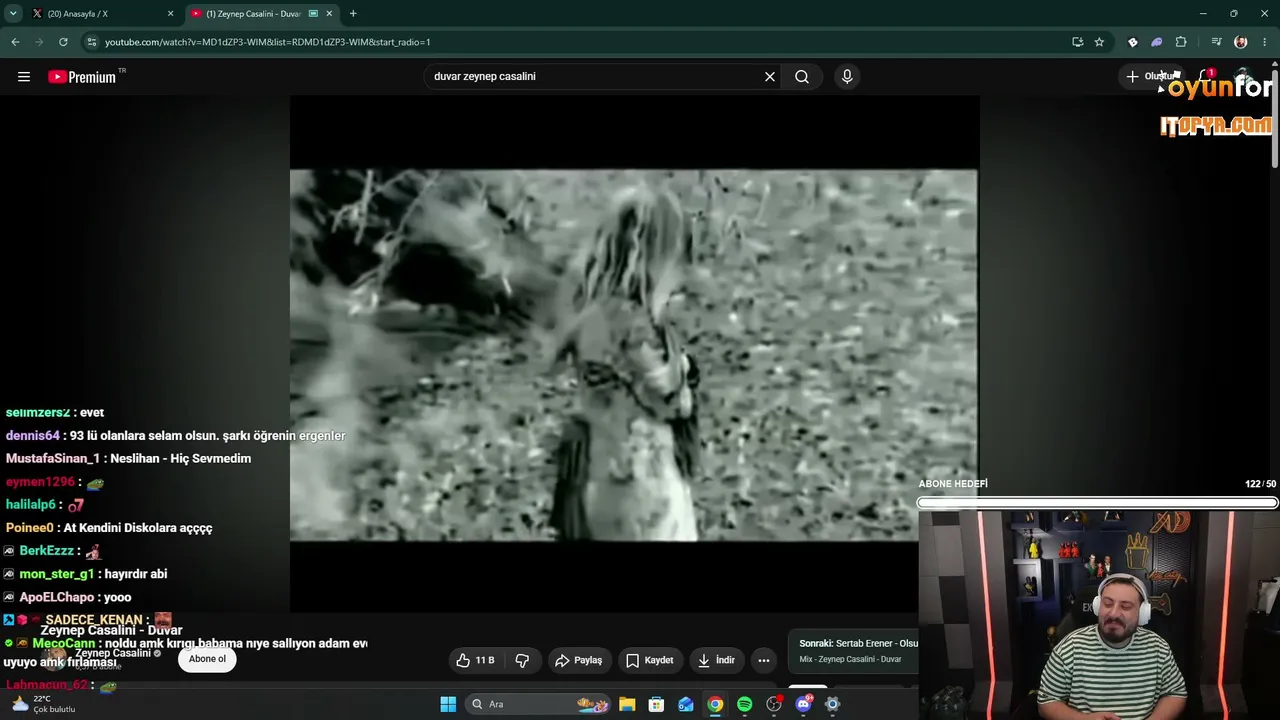The image size is (1280, 720).
Task: Download the video with İndir
Action: tap(716, 660)
